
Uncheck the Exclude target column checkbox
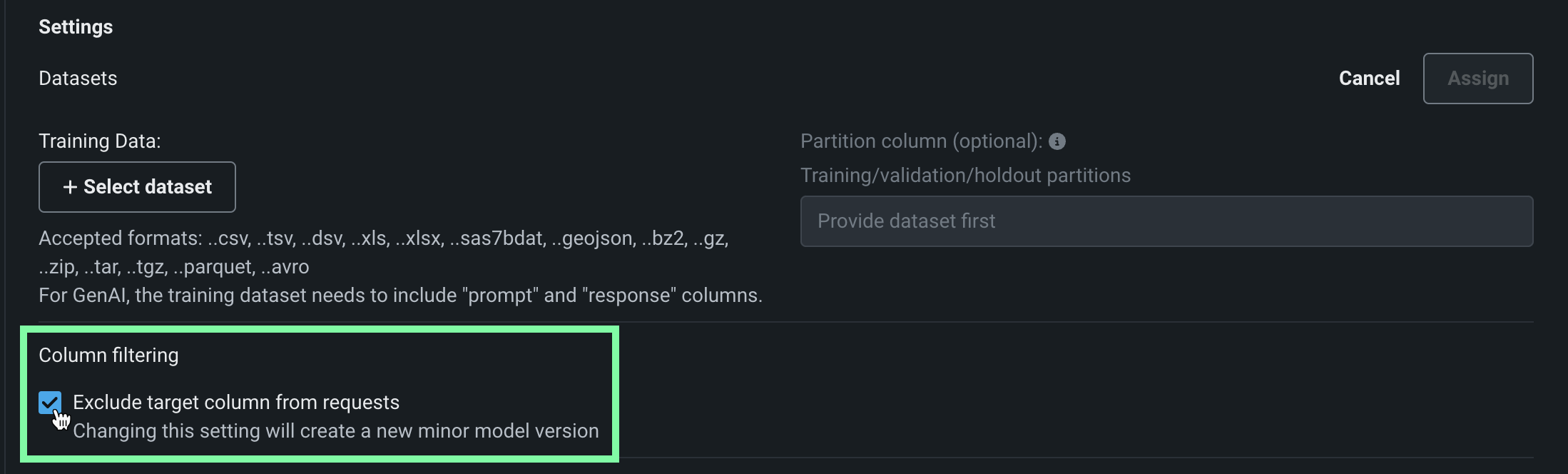(x=50, y=403)
